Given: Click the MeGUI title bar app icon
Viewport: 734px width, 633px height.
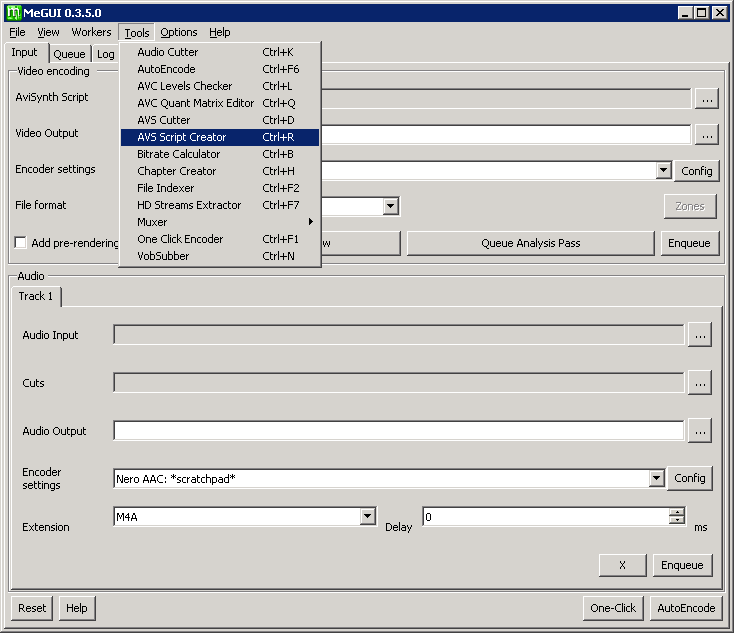Looking at the screenshot, I should coord(14,12).
